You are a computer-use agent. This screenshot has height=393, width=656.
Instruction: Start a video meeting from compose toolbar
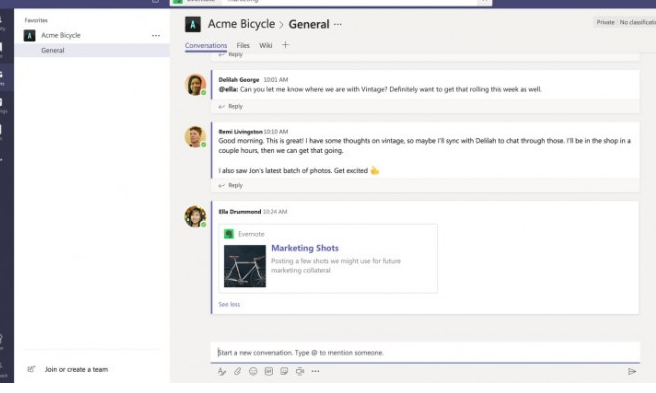point(300,371)
